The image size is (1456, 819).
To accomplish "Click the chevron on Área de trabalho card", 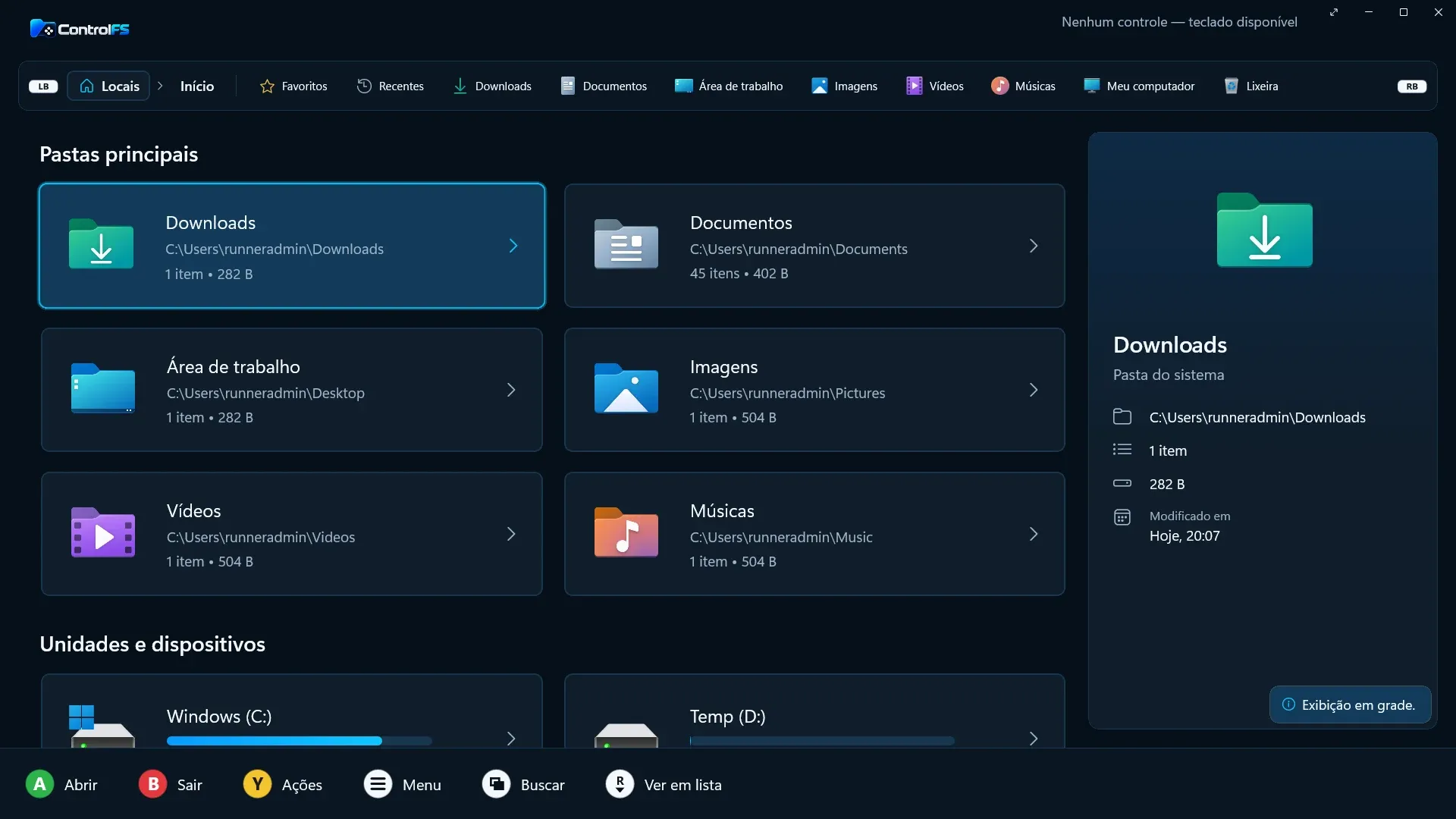I will click(x=511, y=390).
